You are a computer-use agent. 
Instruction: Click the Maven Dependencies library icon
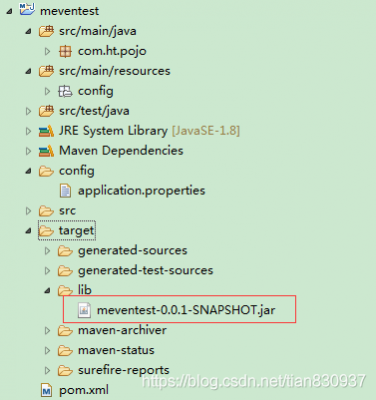(46, 151)
